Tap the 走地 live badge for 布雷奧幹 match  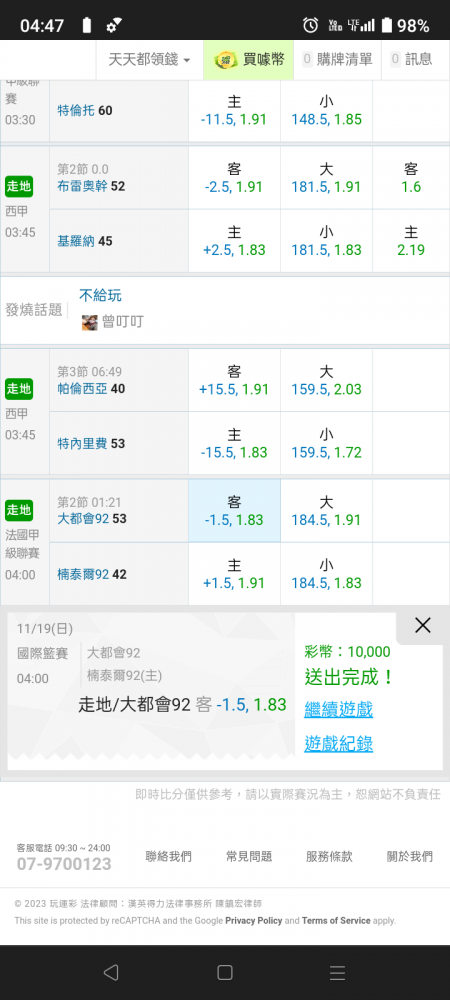coord(18,187)
